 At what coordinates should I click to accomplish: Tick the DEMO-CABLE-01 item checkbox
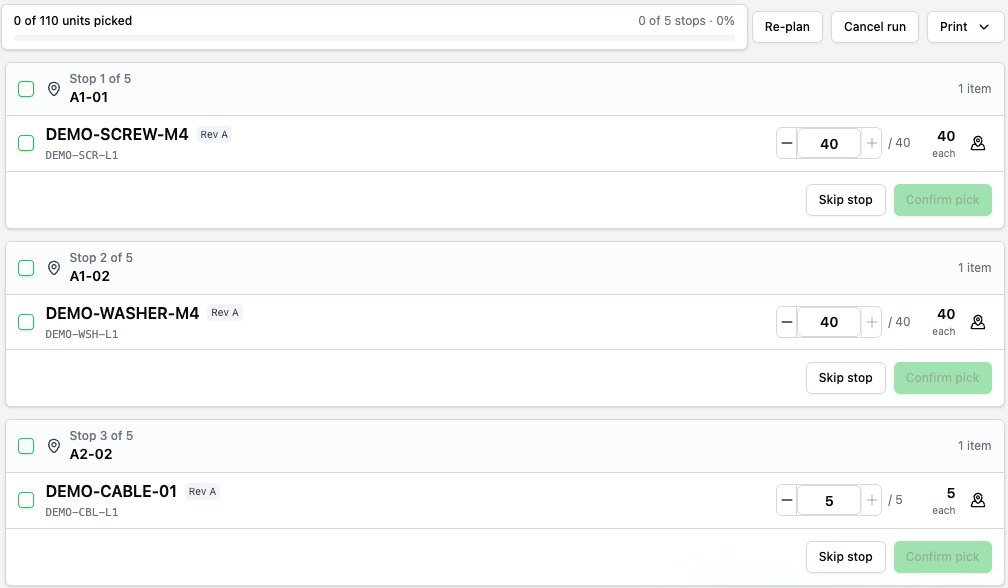tap(26, 499)
